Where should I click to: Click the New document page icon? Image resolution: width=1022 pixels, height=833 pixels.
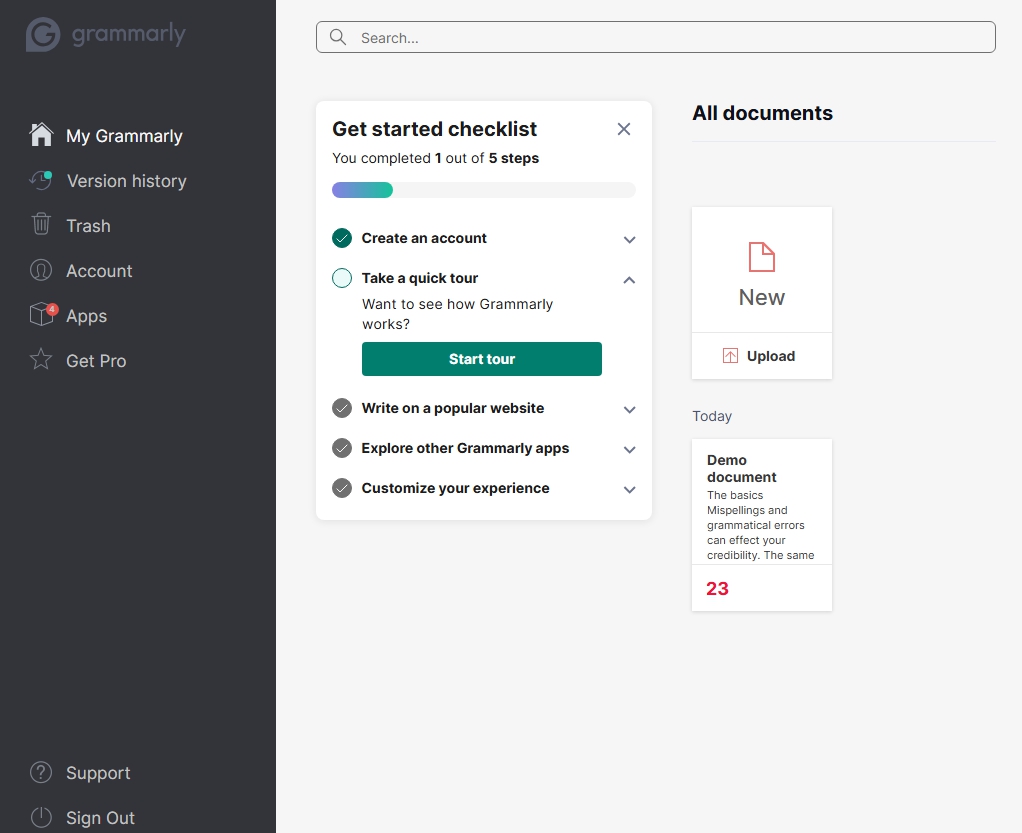click(x=761, y=257)
